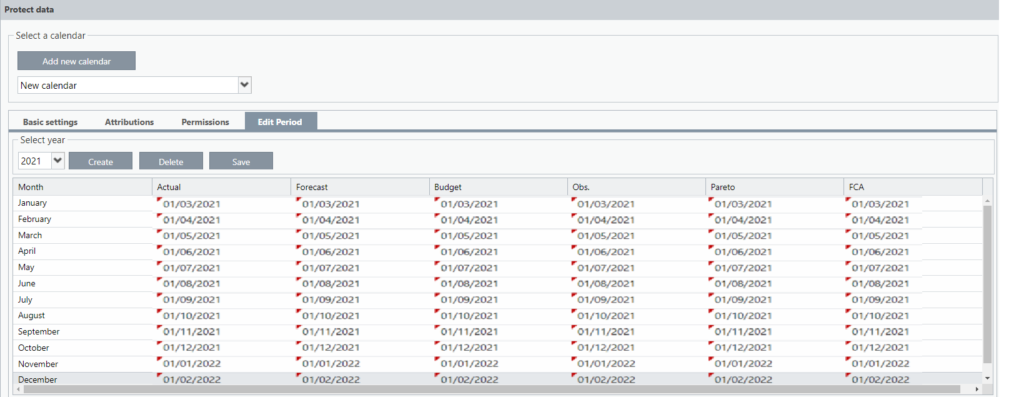The width and height of the screenshot is (1024, 397).
Task: Select the August row label
Action: [31, 315]
